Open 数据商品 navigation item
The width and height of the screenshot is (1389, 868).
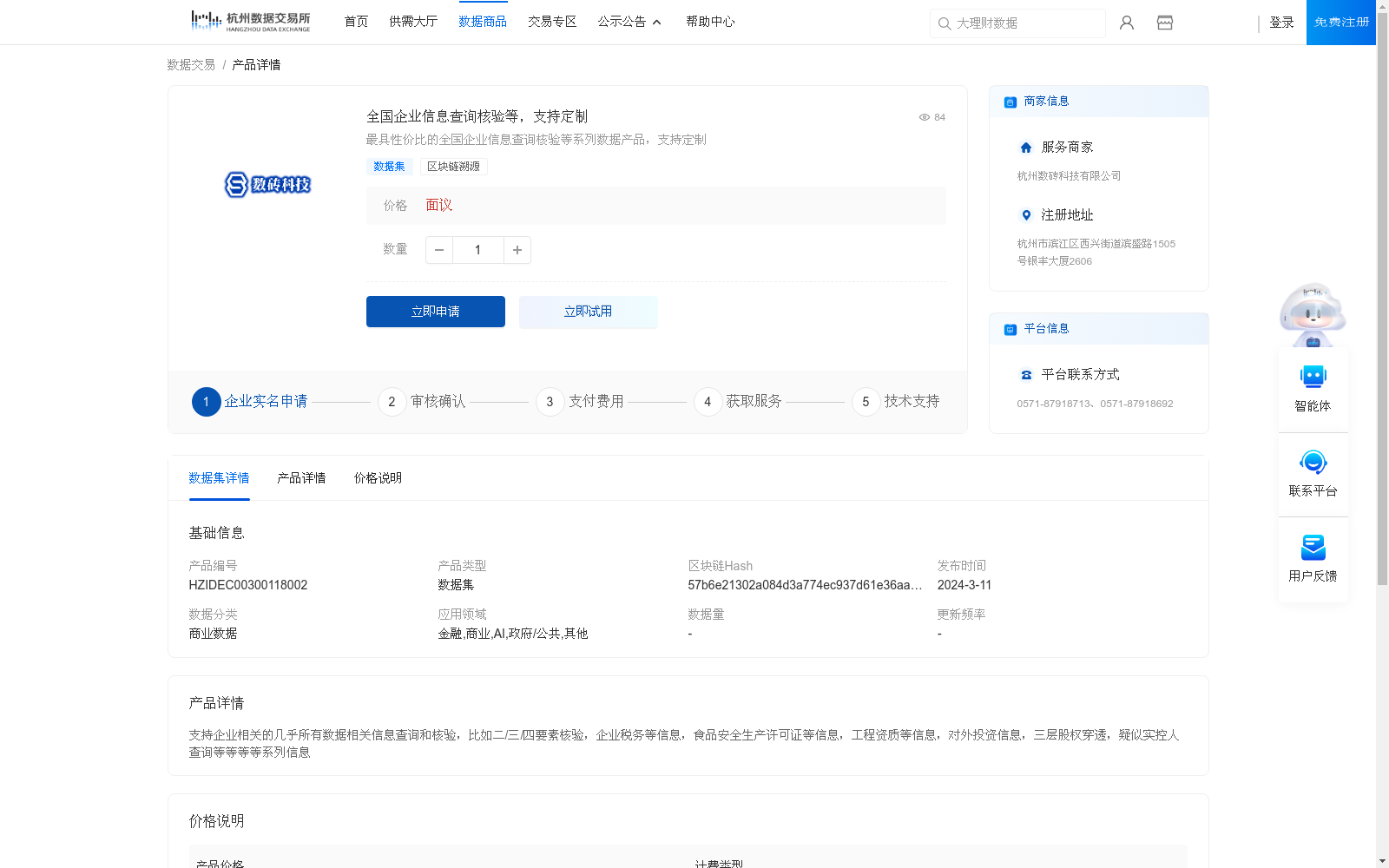pyautogui.click(x=483, y=22)
